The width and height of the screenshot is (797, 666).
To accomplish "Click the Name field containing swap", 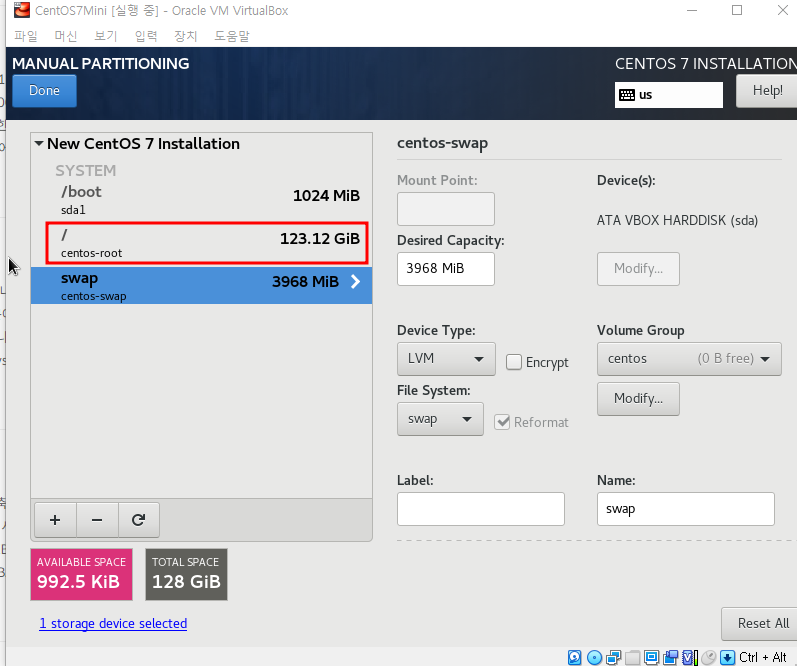I will point(686,508).
